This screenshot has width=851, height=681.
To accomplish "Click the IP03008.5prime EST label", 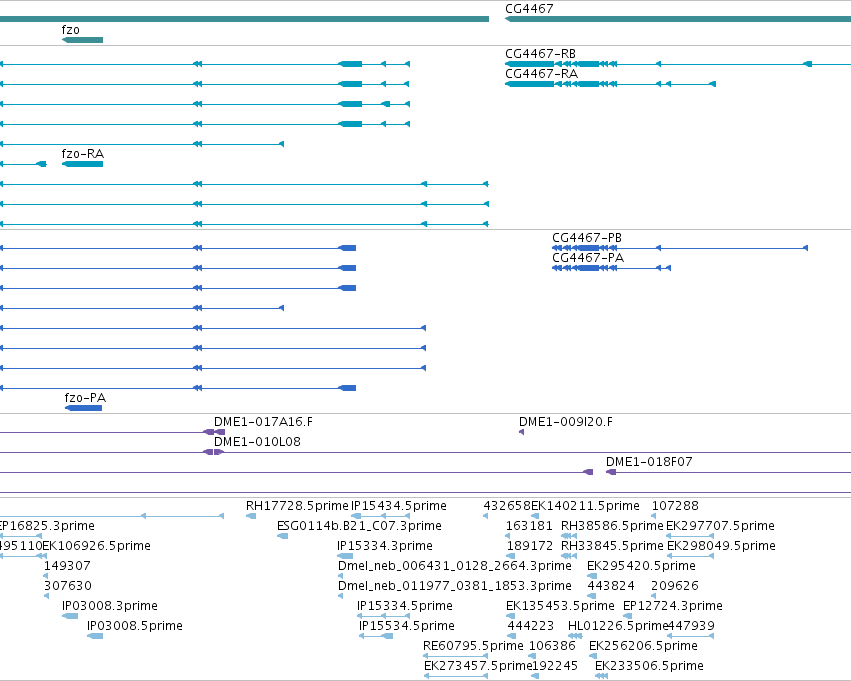I will tap(135, 626).
